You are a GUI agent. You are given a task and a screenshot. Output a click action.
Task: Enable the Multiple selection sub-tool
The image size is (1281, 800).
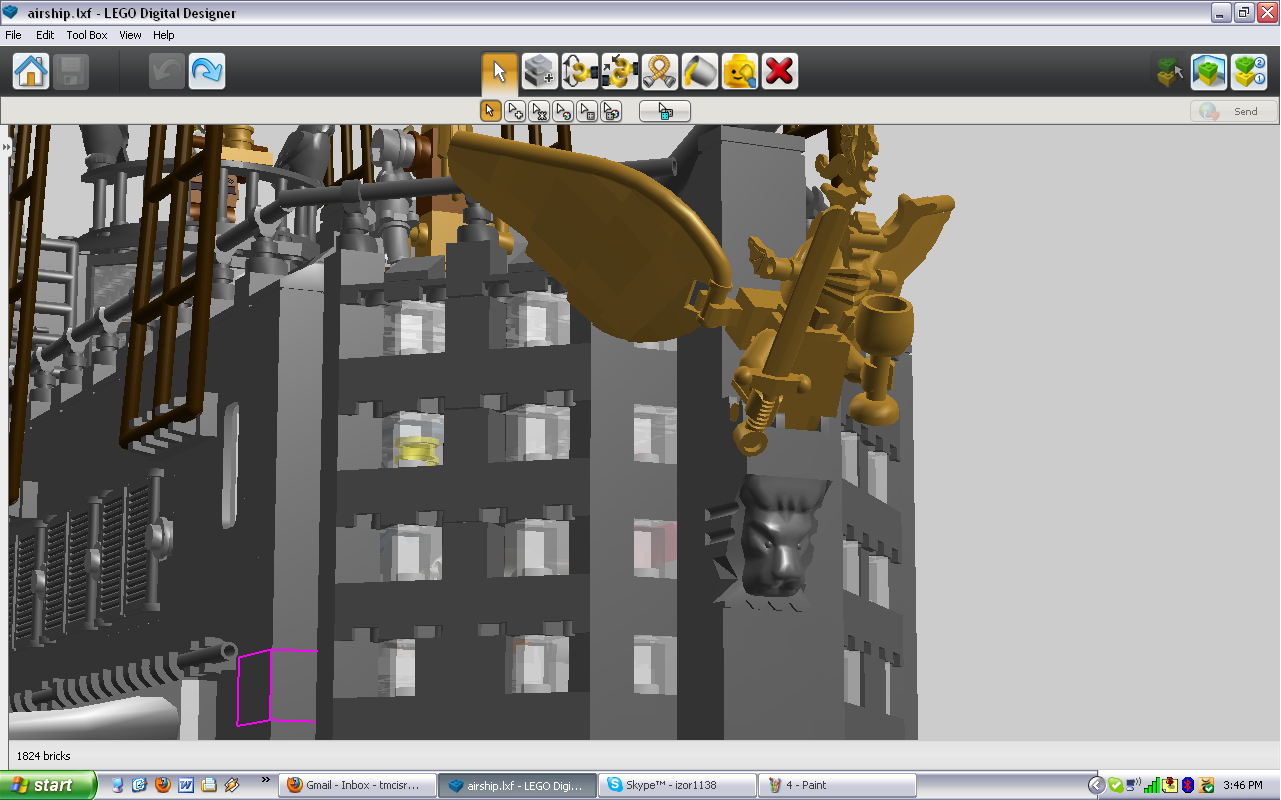[x=514, y=111]
